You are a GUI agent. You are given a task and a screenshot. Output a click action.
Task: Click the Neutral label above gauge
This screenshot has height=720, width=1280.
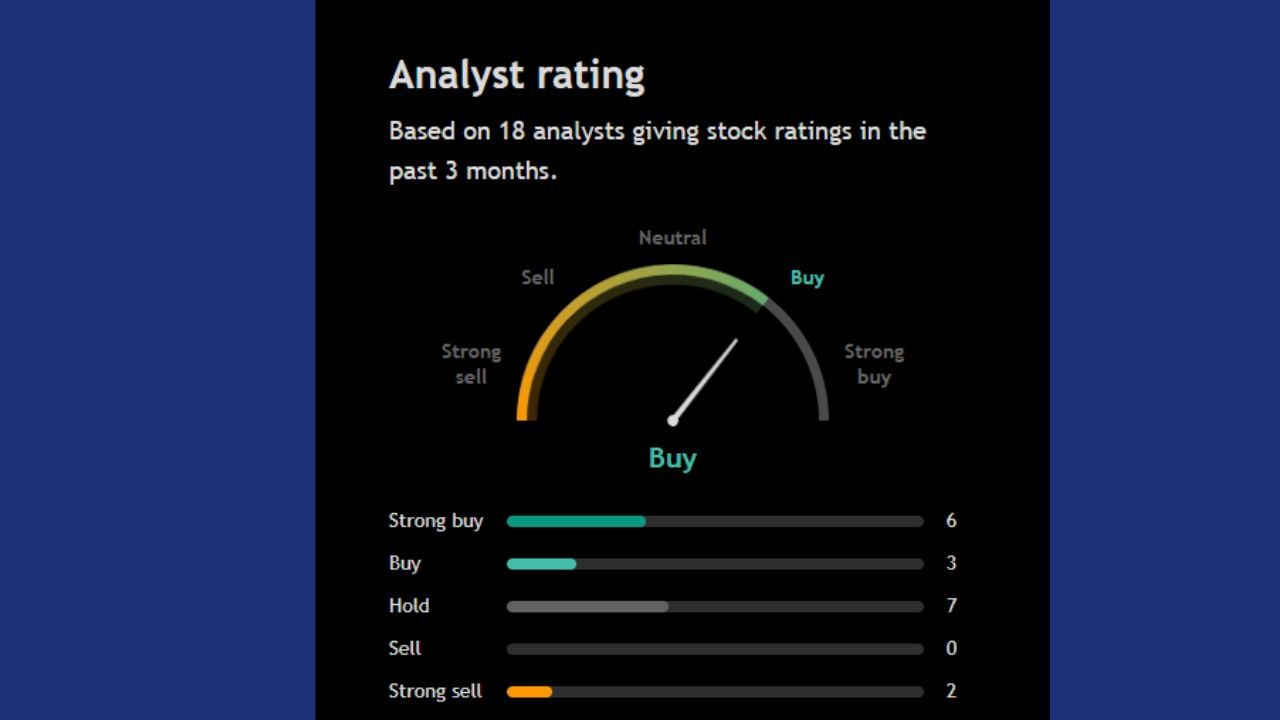(x=672, y=237)
